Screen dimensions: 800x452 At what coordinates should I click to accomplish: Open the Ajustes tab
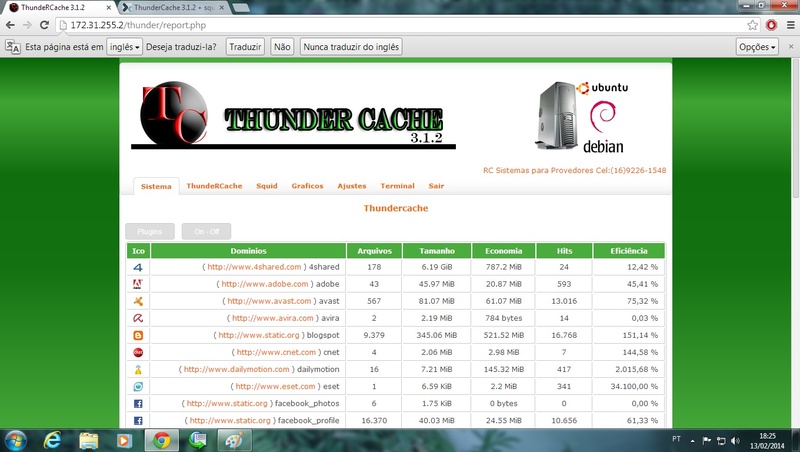(352, 186)
